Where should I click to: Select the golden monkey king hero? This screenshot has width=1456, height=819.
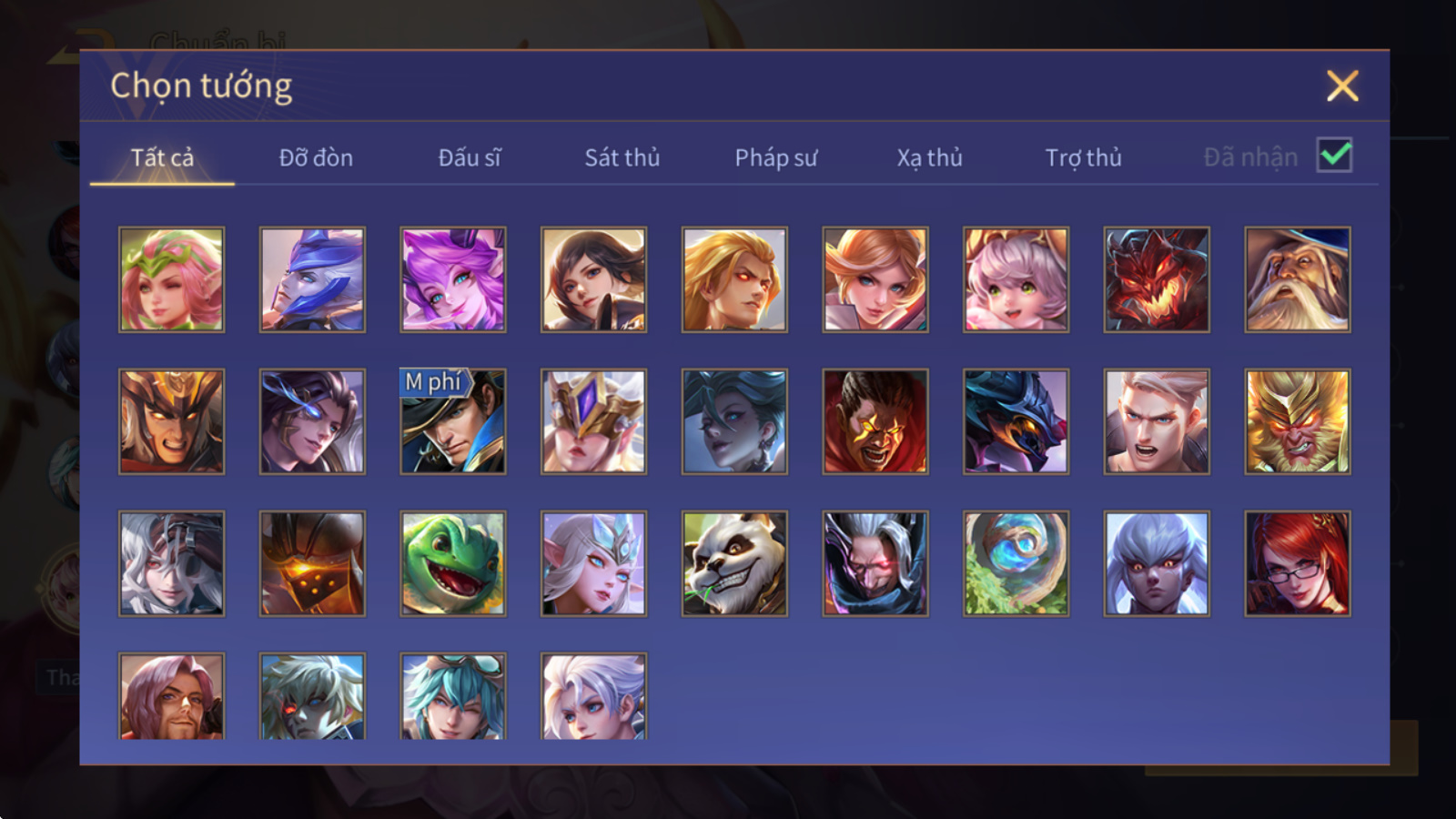click(x=1298, y=421)
